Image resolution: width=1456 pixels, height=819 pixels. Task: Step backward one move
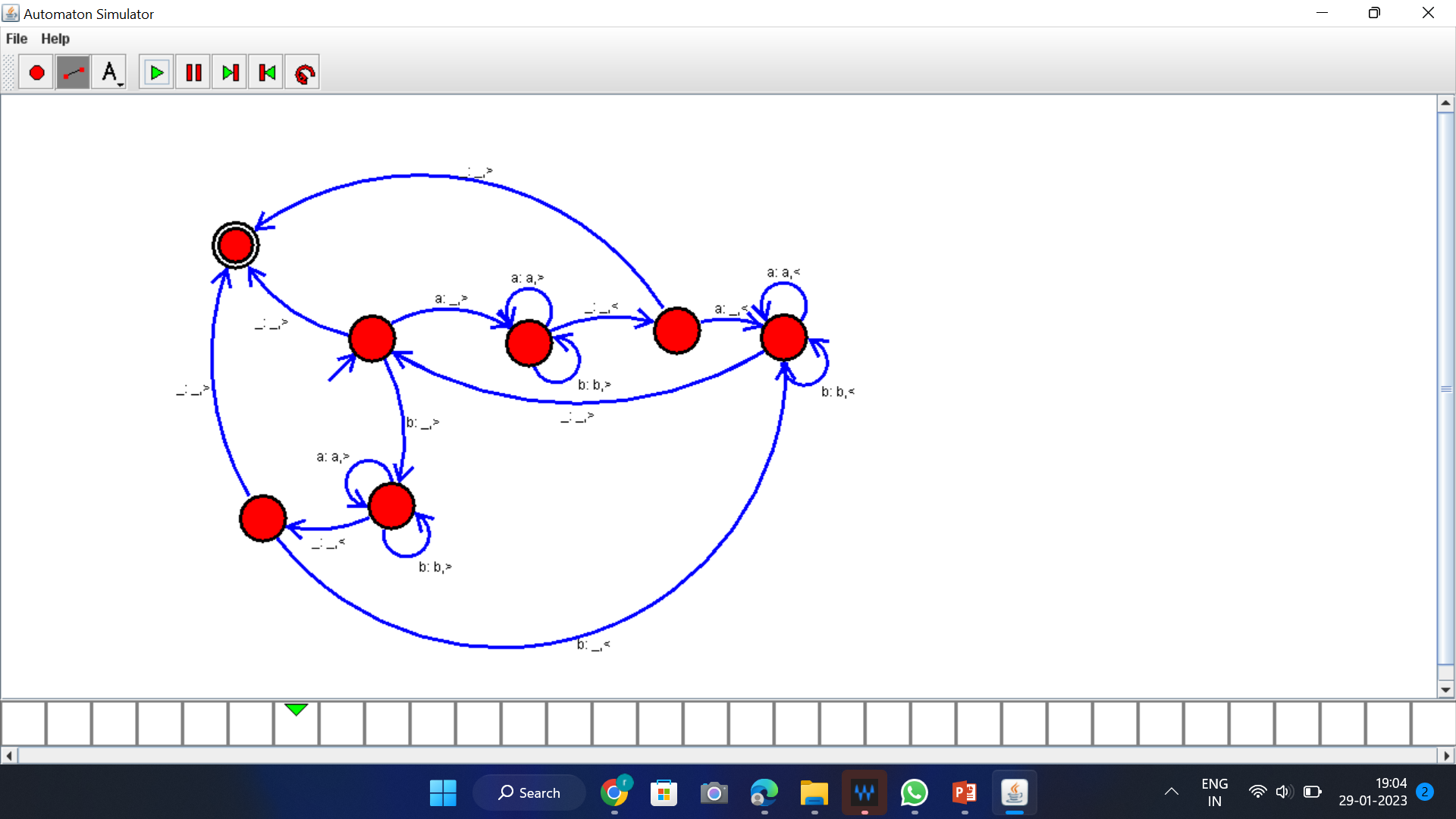point(266,73)
